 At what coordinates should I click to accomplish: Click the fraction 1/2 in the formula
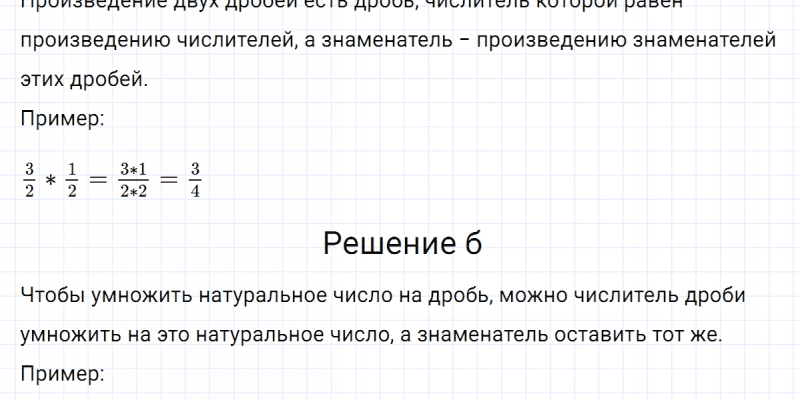tap(72, 178)
